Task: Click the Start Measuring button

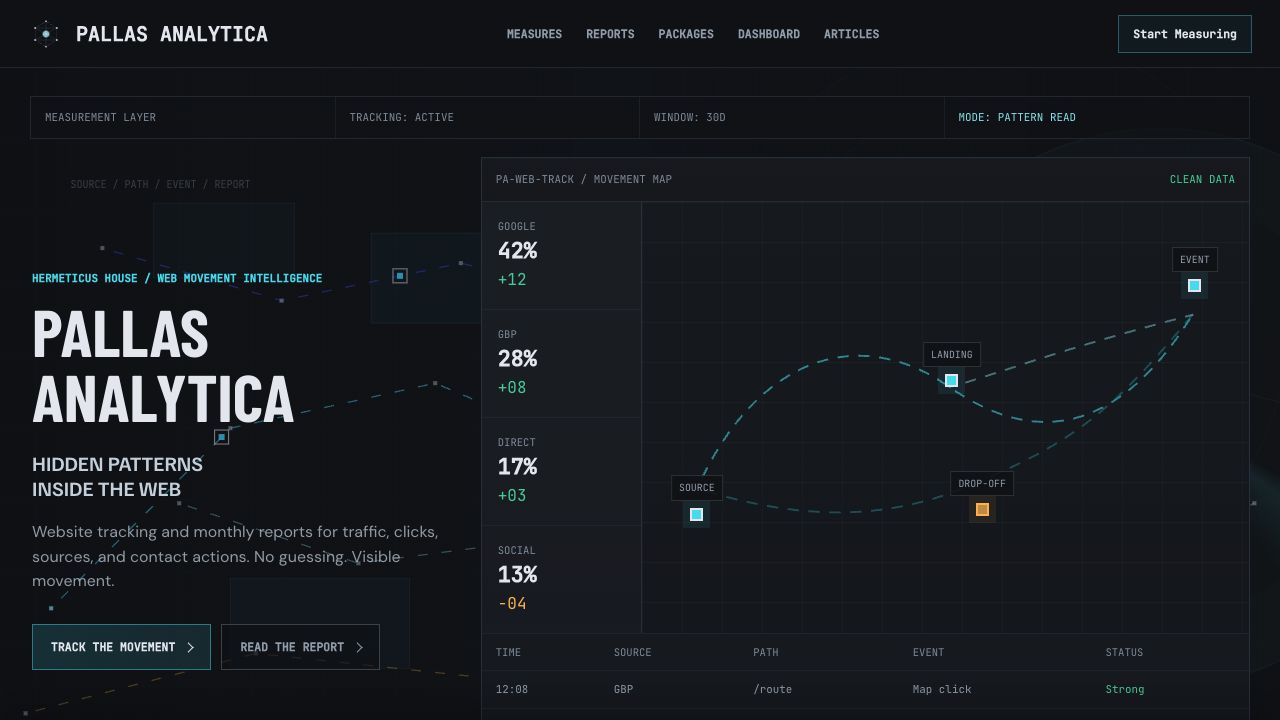Action: (x=1184, y=34)
